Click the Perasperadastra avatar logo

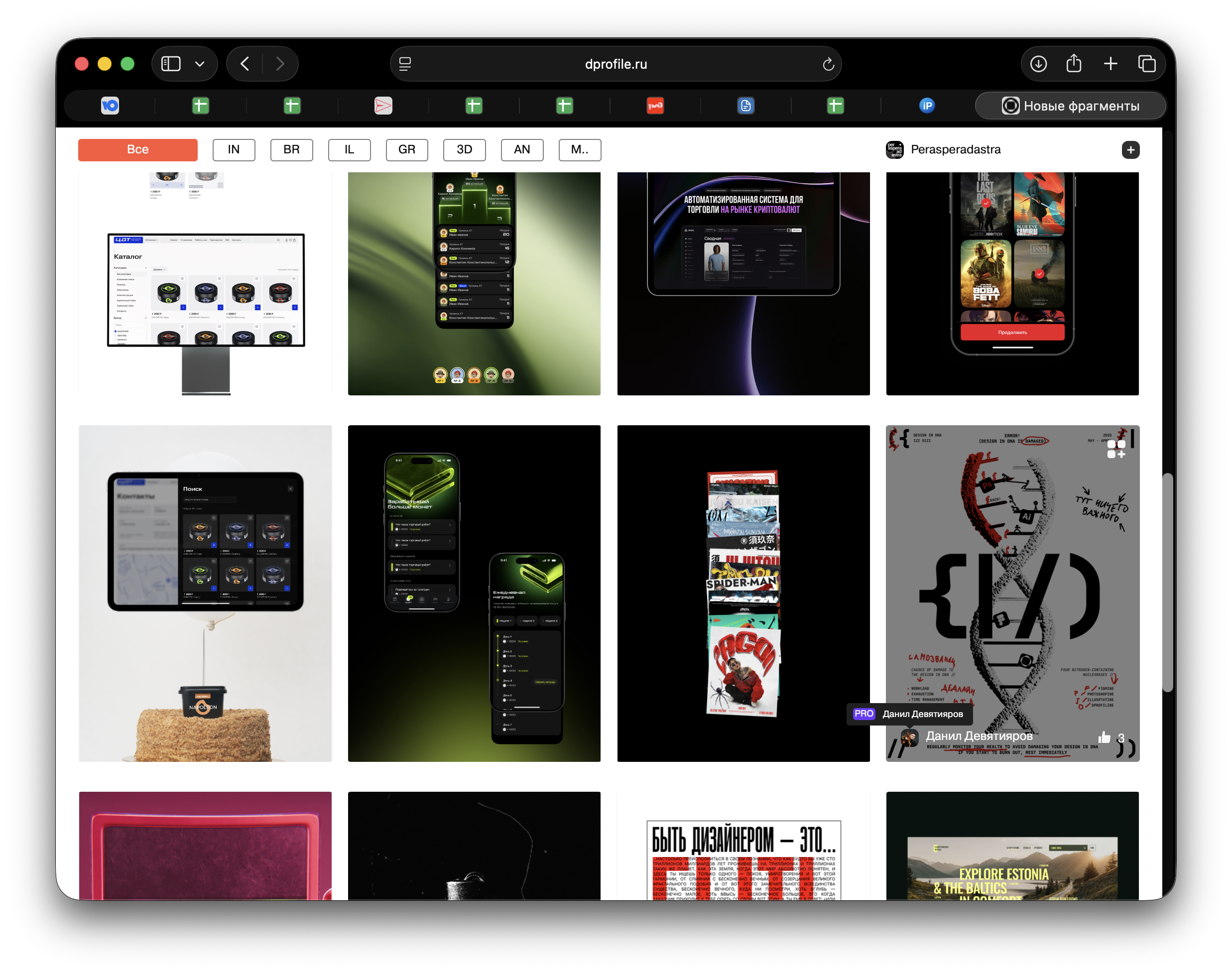click(894, 149)
